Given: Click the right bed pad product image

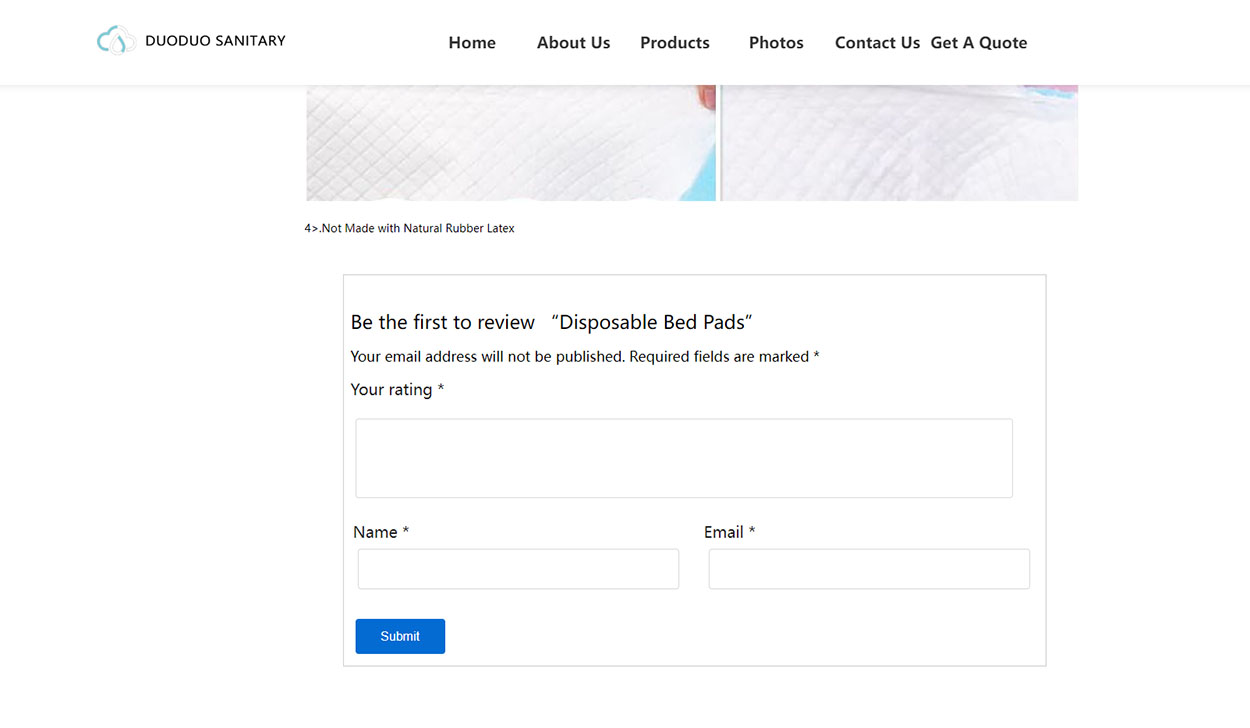Looking at the screenshot, I should (899, 143).
